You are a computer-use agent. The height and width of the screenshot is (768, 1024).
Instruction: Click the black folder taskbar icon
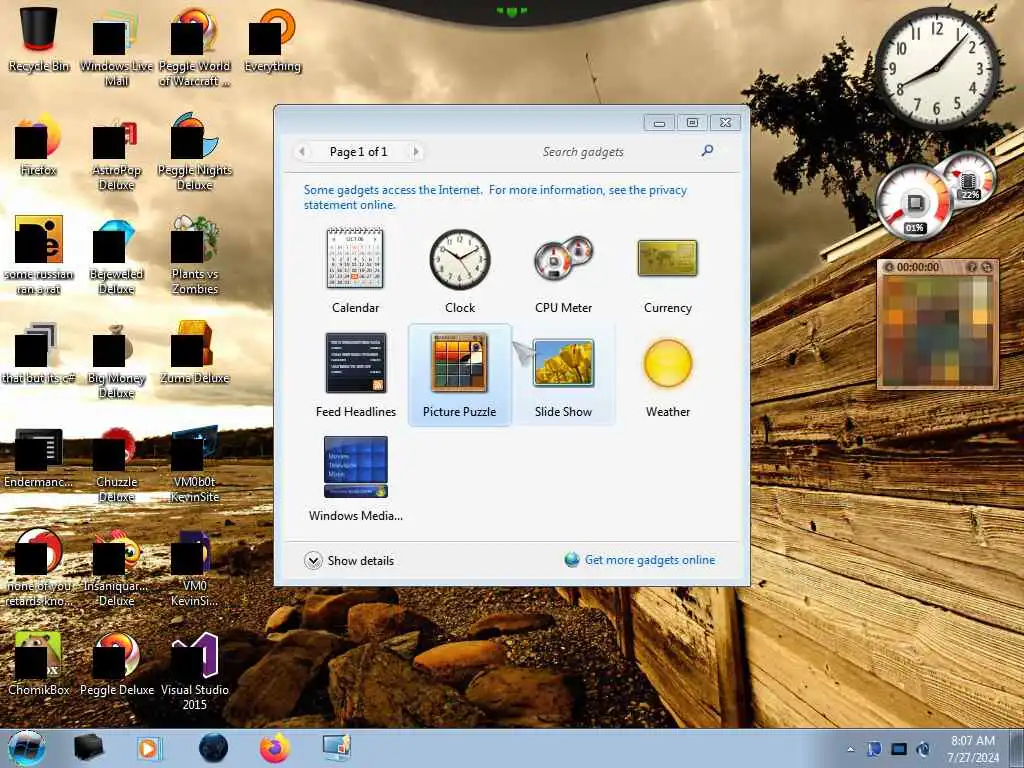(88, 748)
